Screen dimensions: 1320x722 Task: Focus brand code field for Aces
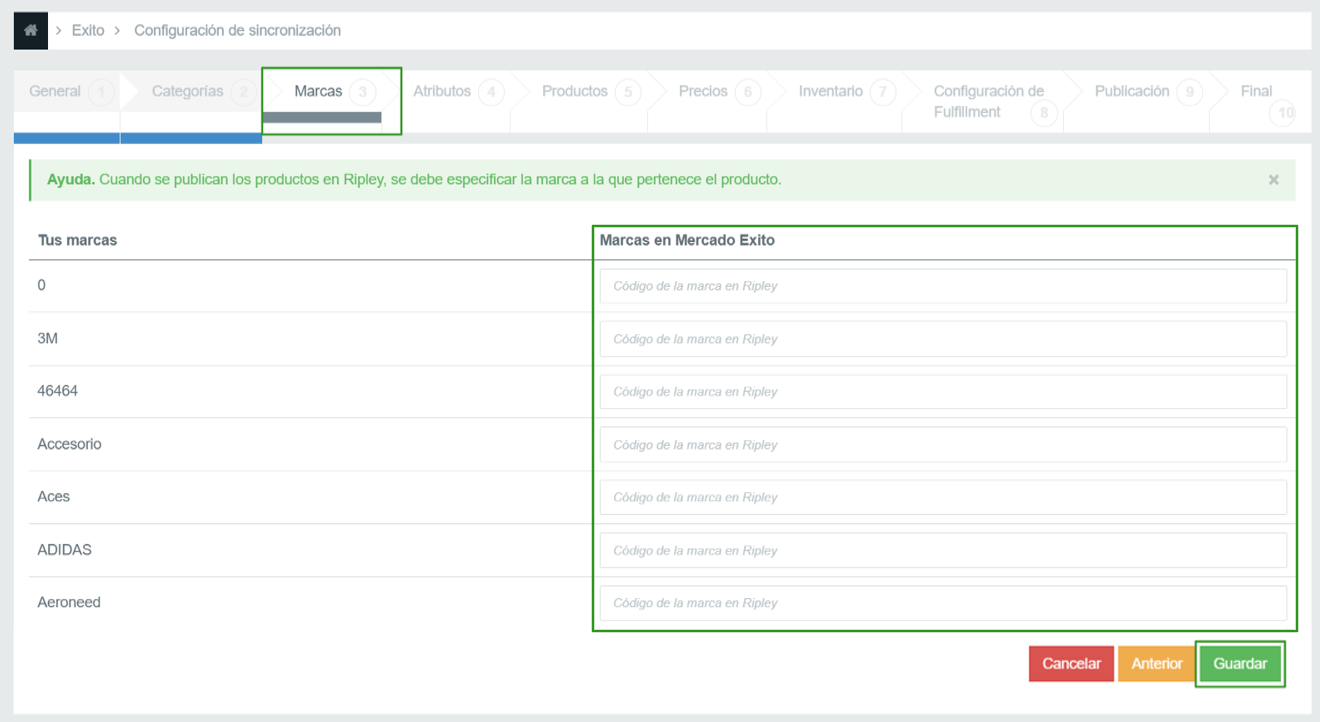pos(943,497)
